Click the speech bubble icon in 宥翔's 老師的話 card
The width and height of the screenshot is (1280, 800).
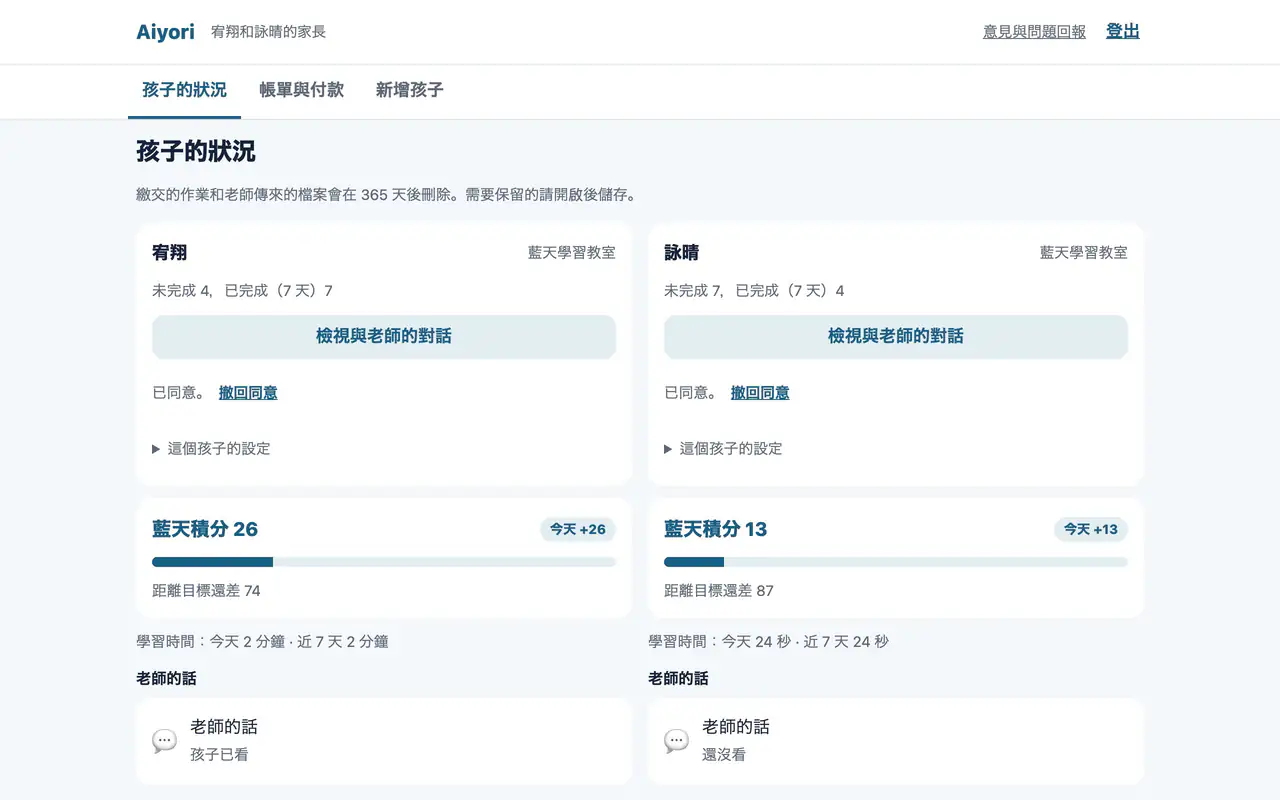pos(165,741)
